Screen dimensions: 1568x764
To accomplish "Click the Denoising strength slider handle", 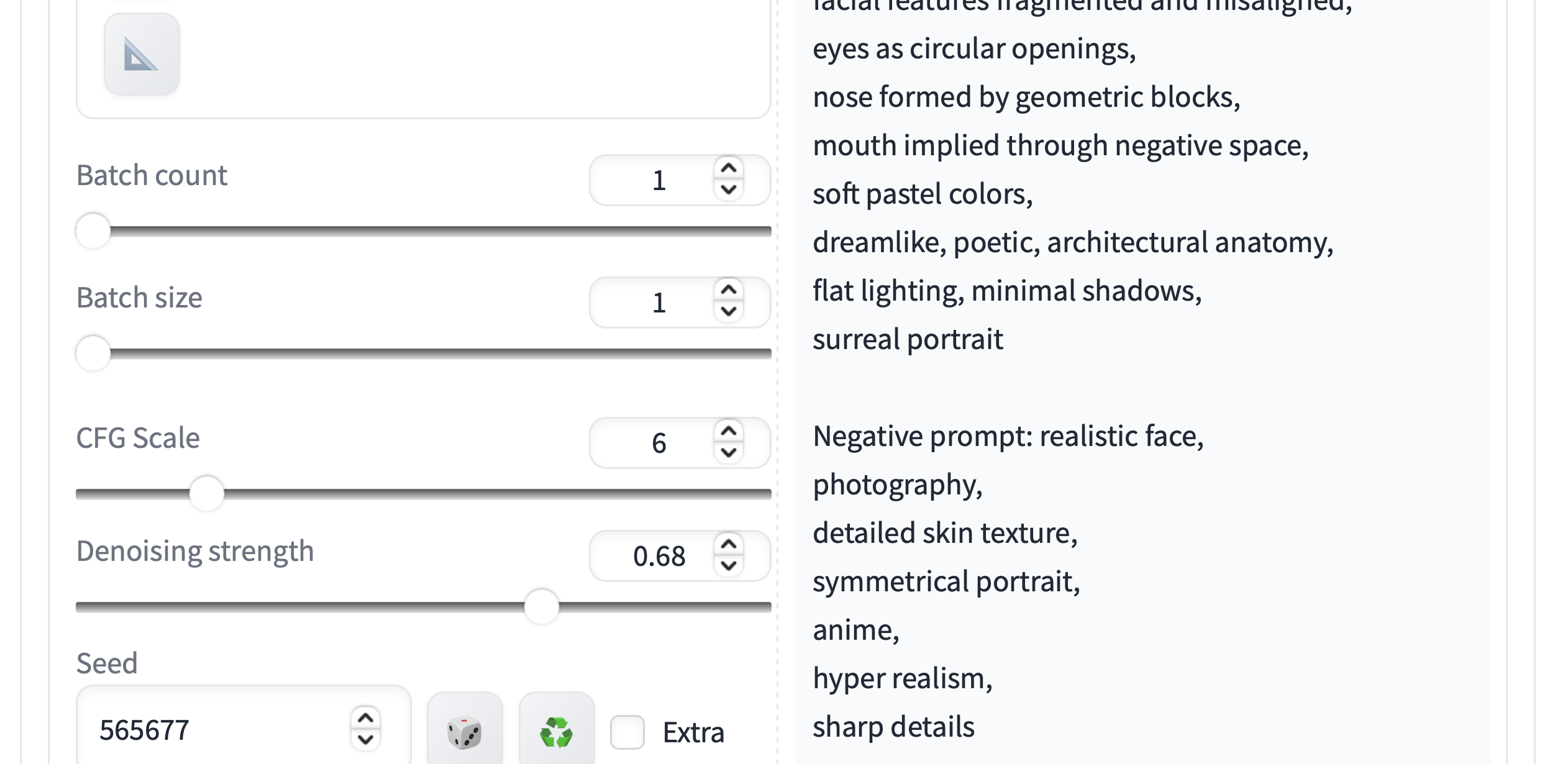I will coord(542,607).
